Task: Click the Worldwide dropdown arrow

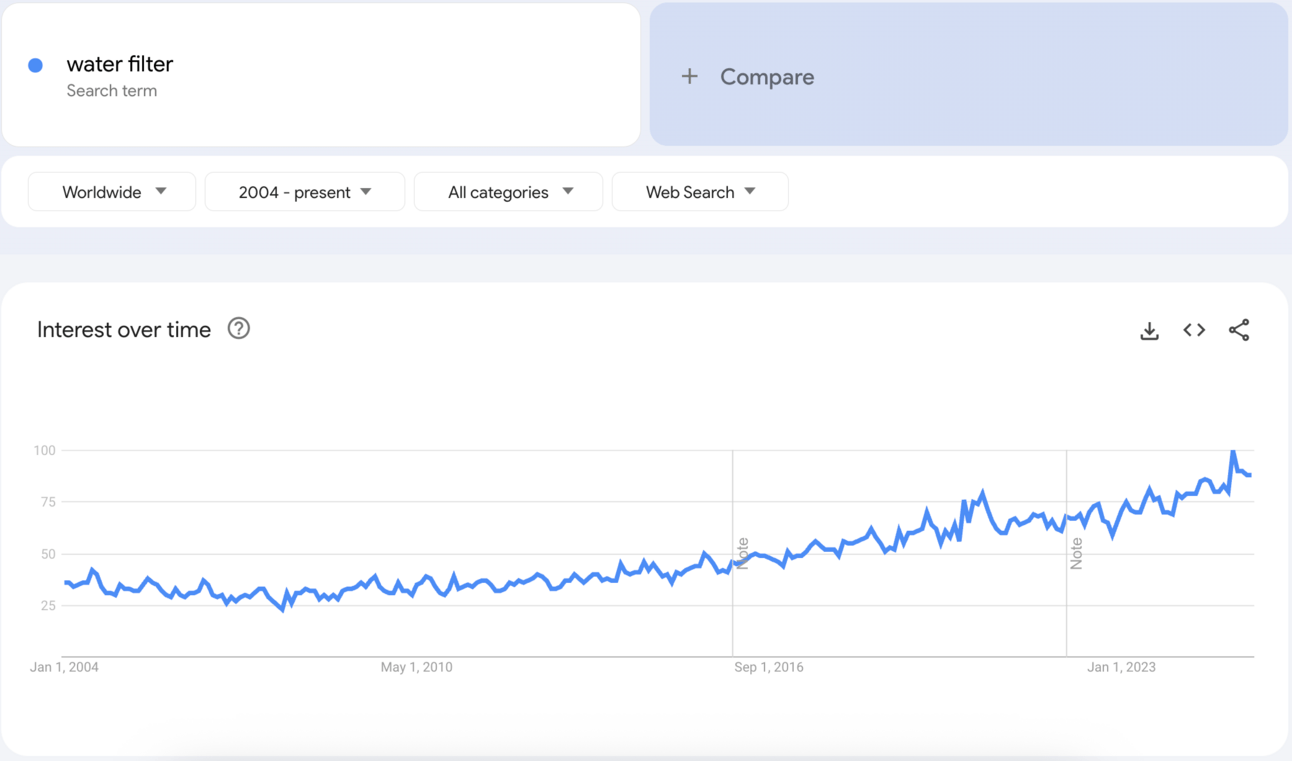Action: 161,192
